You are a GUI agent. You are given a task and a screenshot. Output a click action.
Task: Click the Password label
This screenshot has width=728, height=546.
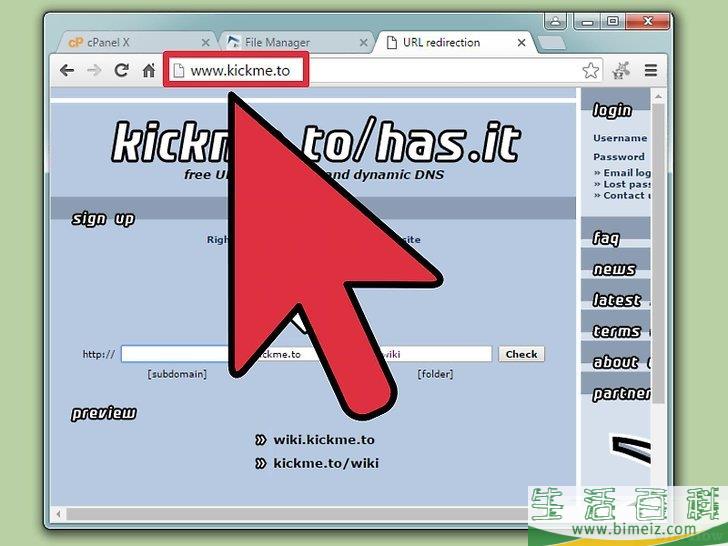pyautogui.click(x=619, y=157)
